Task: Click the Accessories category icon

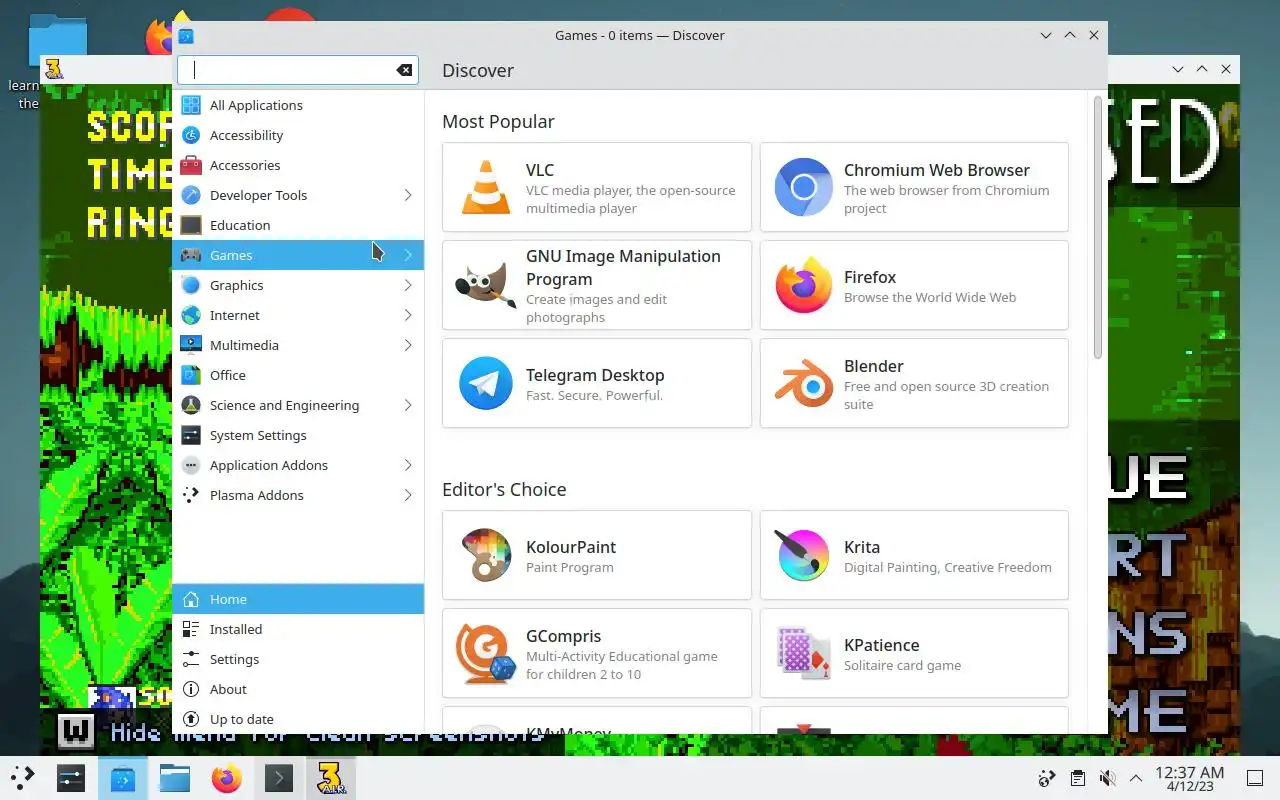Action: pos(191,165)
